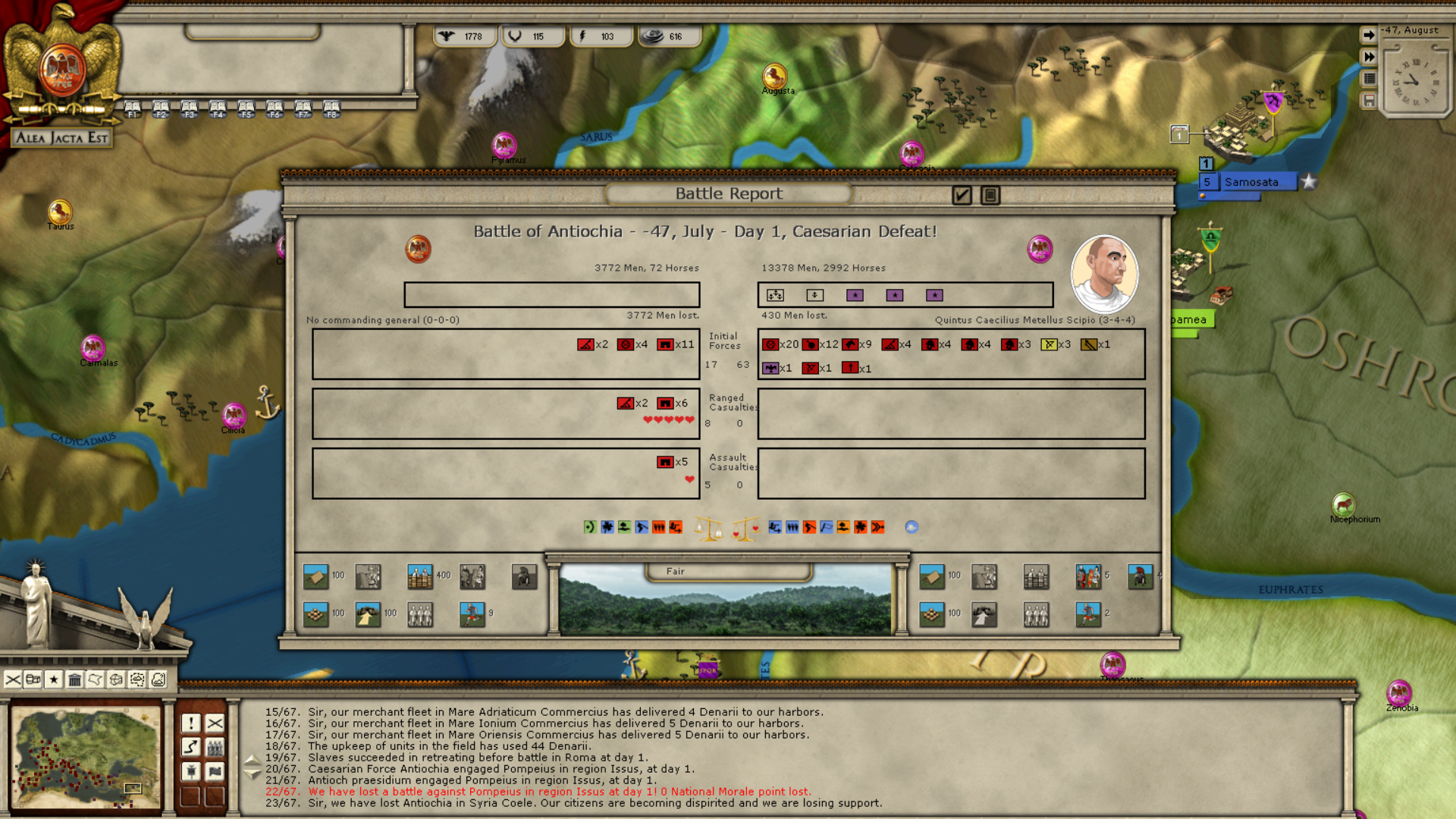Viewport: 1456px width, 819px height.
Task: Click message 18/67 about unit upkeep
Action: [428, 746]
